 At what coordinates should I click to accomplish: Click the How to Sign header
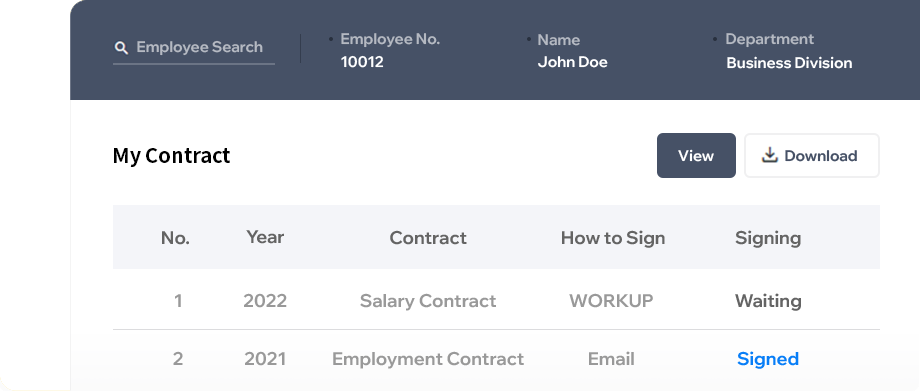(613, 238)
